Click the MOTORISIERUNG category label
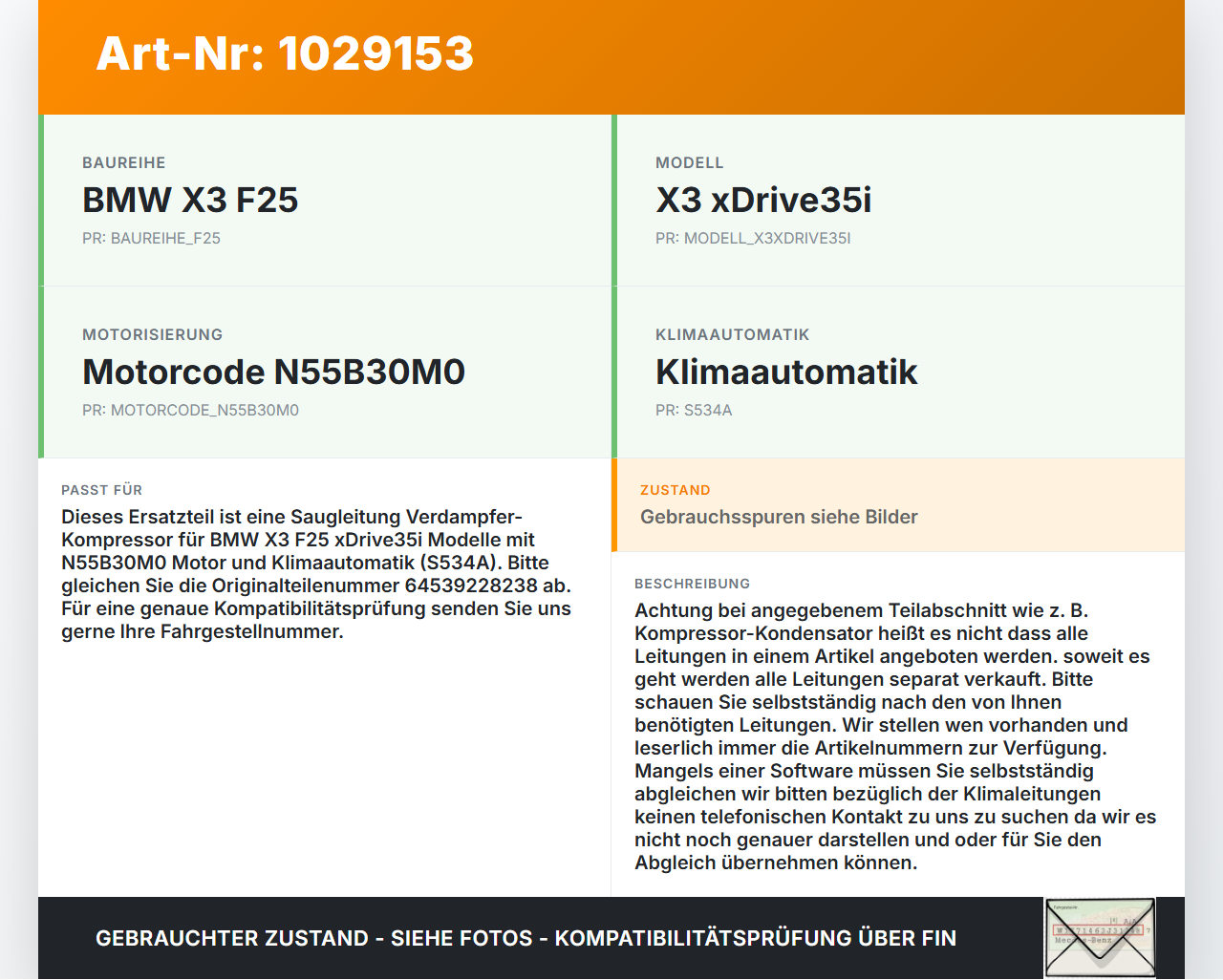Viewport: 1223px width, 980px height. pyautogui.click(x=152, y=334)
